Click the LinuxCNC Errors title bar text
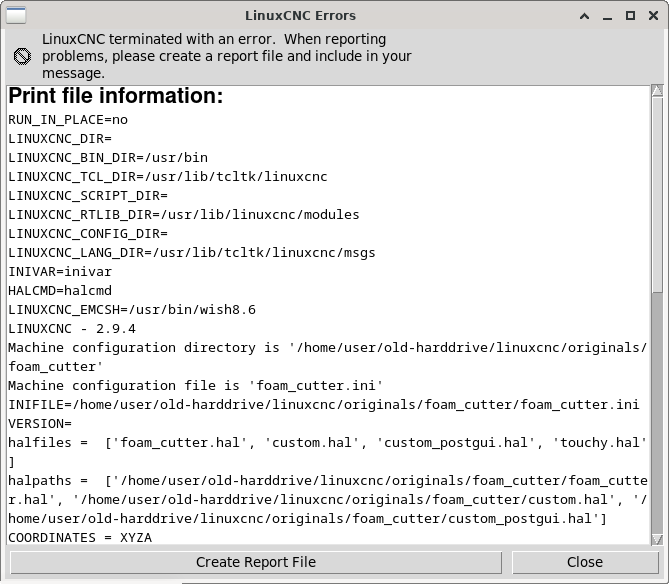Viewport: 669px width, 584px height. (x=300, y=16)
